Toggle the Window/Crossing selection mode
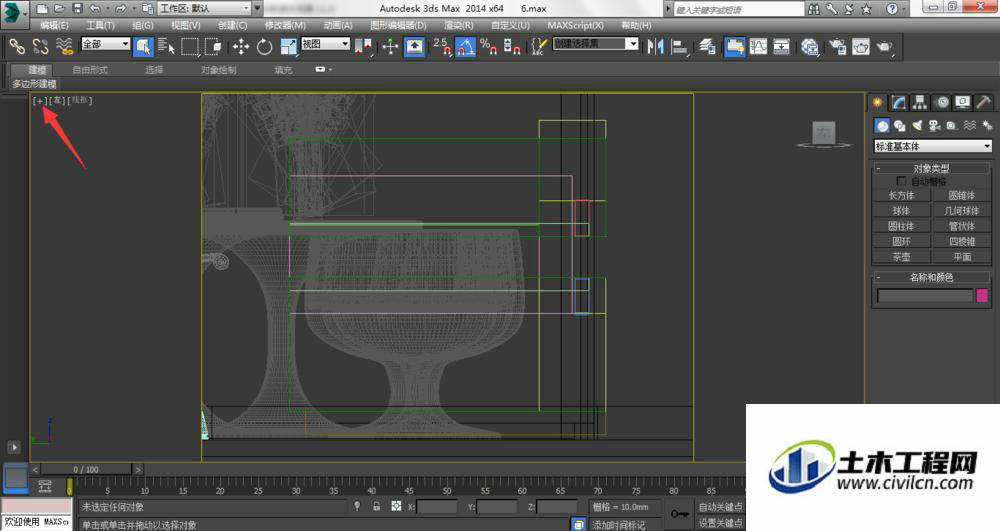1000x531 pixels. [213, 47]
